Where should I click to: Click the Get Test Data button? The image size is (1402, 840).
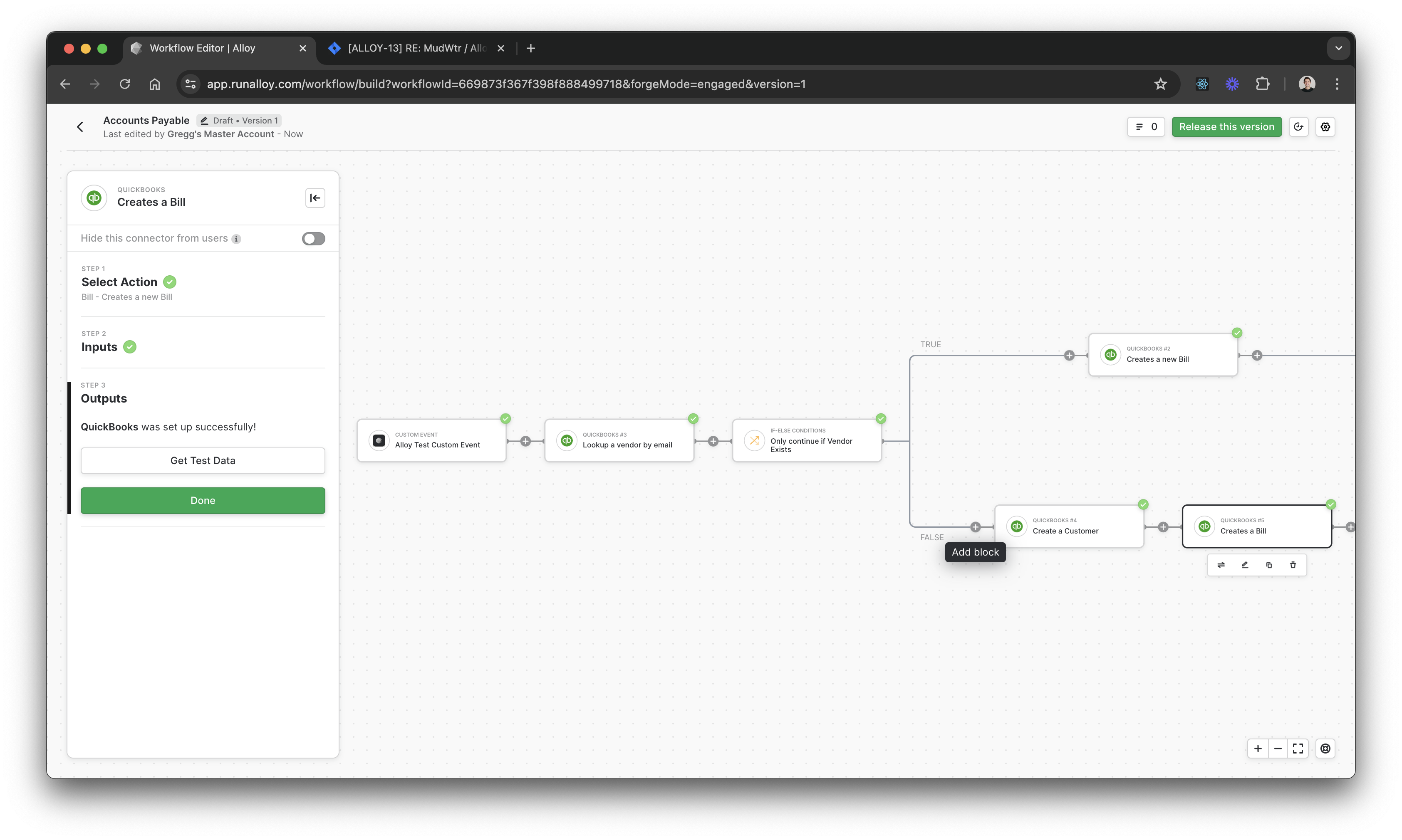[x=203, y=461]
